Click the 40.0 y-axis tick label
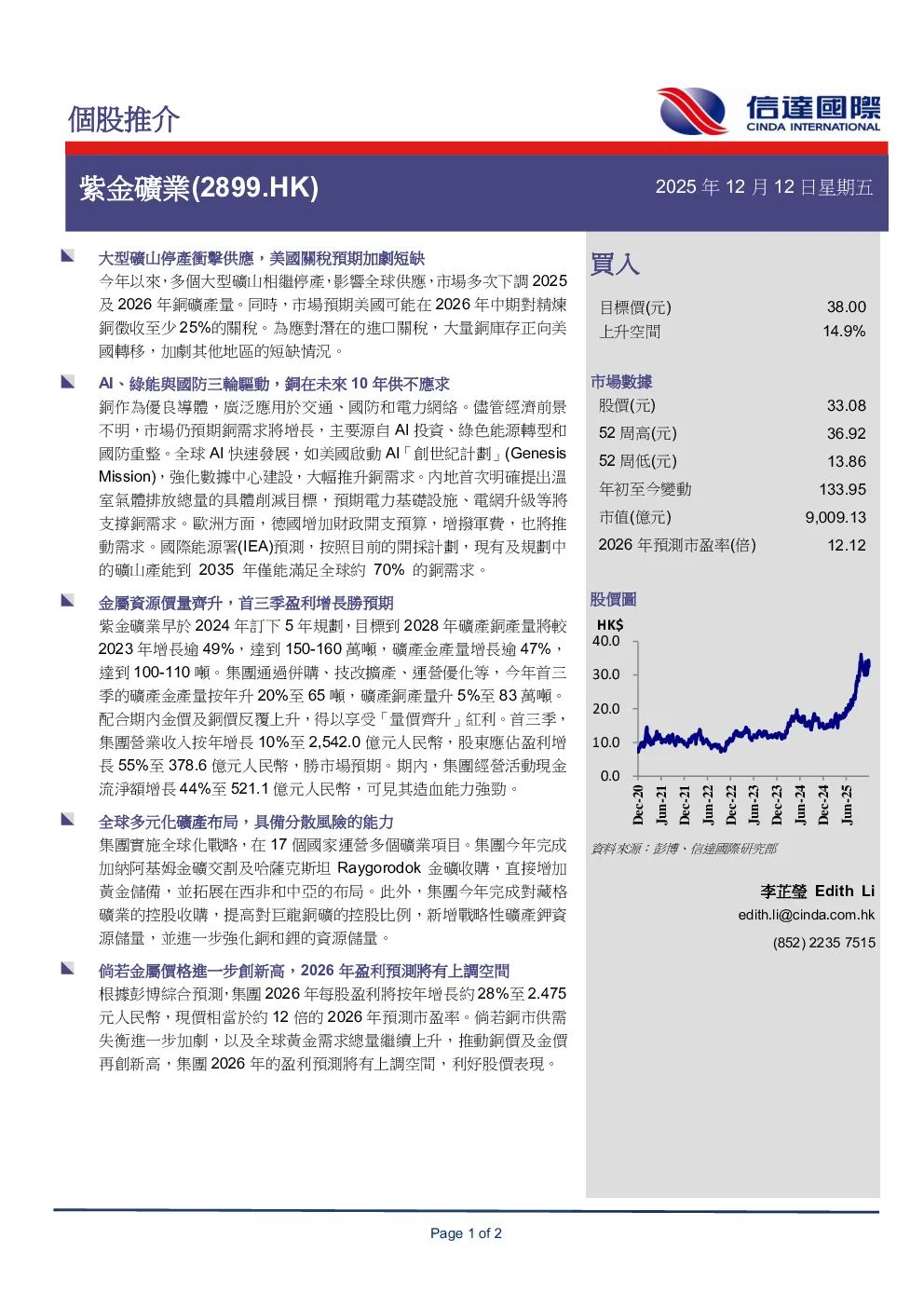This screenshot has width=924, height=1307. (x=605, y=641)
